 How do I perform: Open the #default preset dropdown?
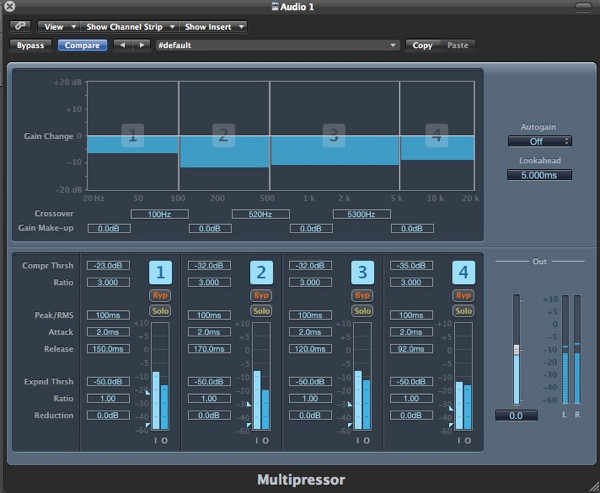pyautogui.click(x=277, y=45)
